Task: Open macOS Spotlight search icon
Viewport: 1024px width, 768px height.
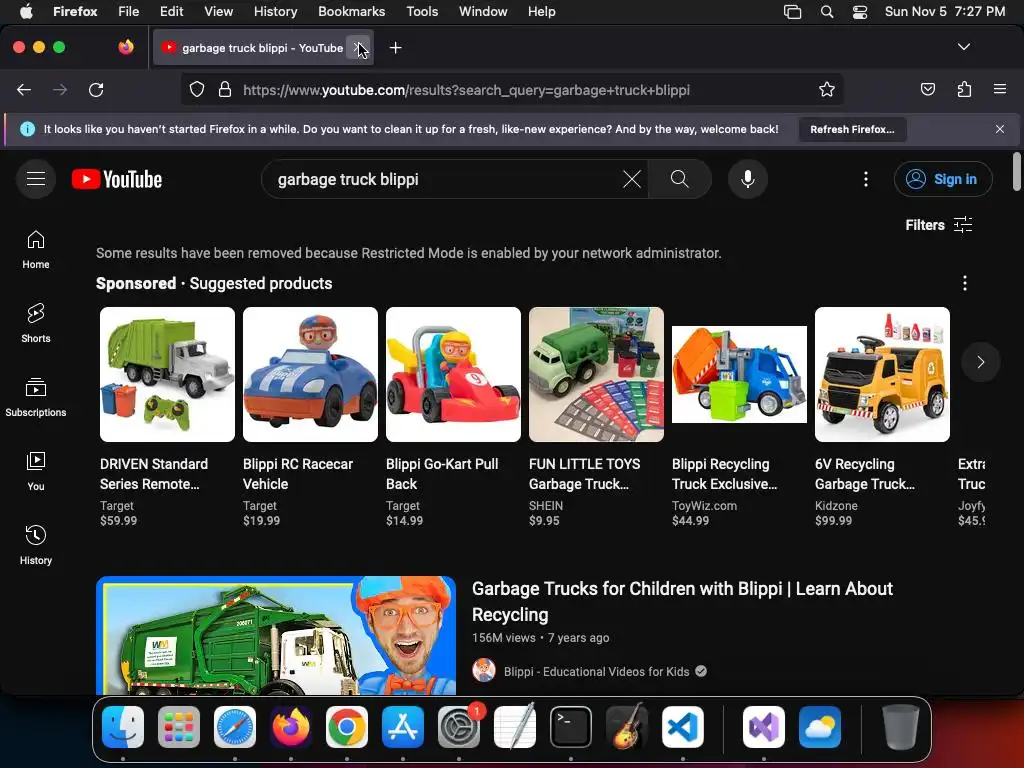Action: [x=827, y=11]
